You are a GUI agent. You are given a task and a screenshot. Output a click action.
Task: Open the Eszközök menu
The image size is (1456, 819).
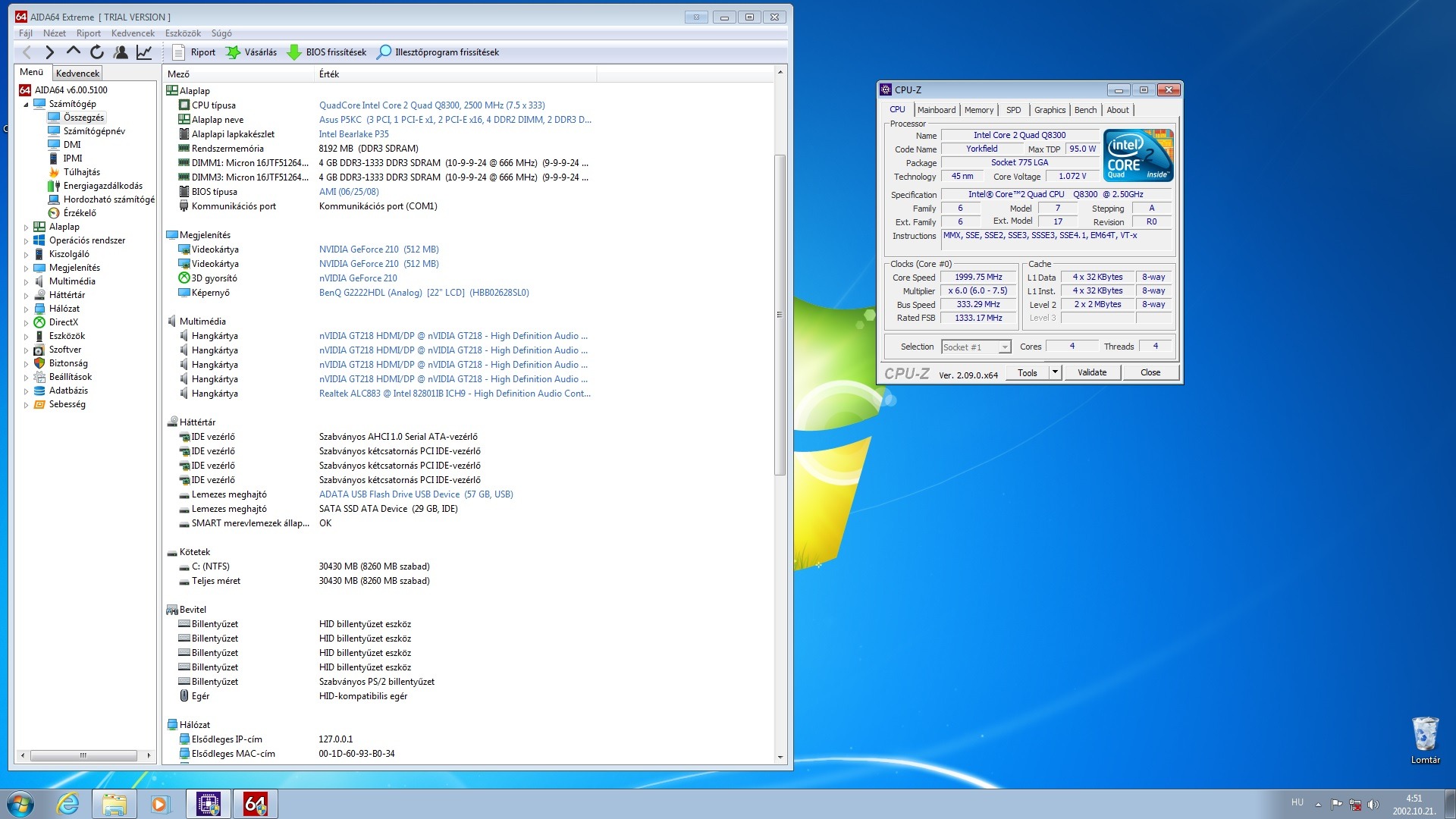click(183, 33)
